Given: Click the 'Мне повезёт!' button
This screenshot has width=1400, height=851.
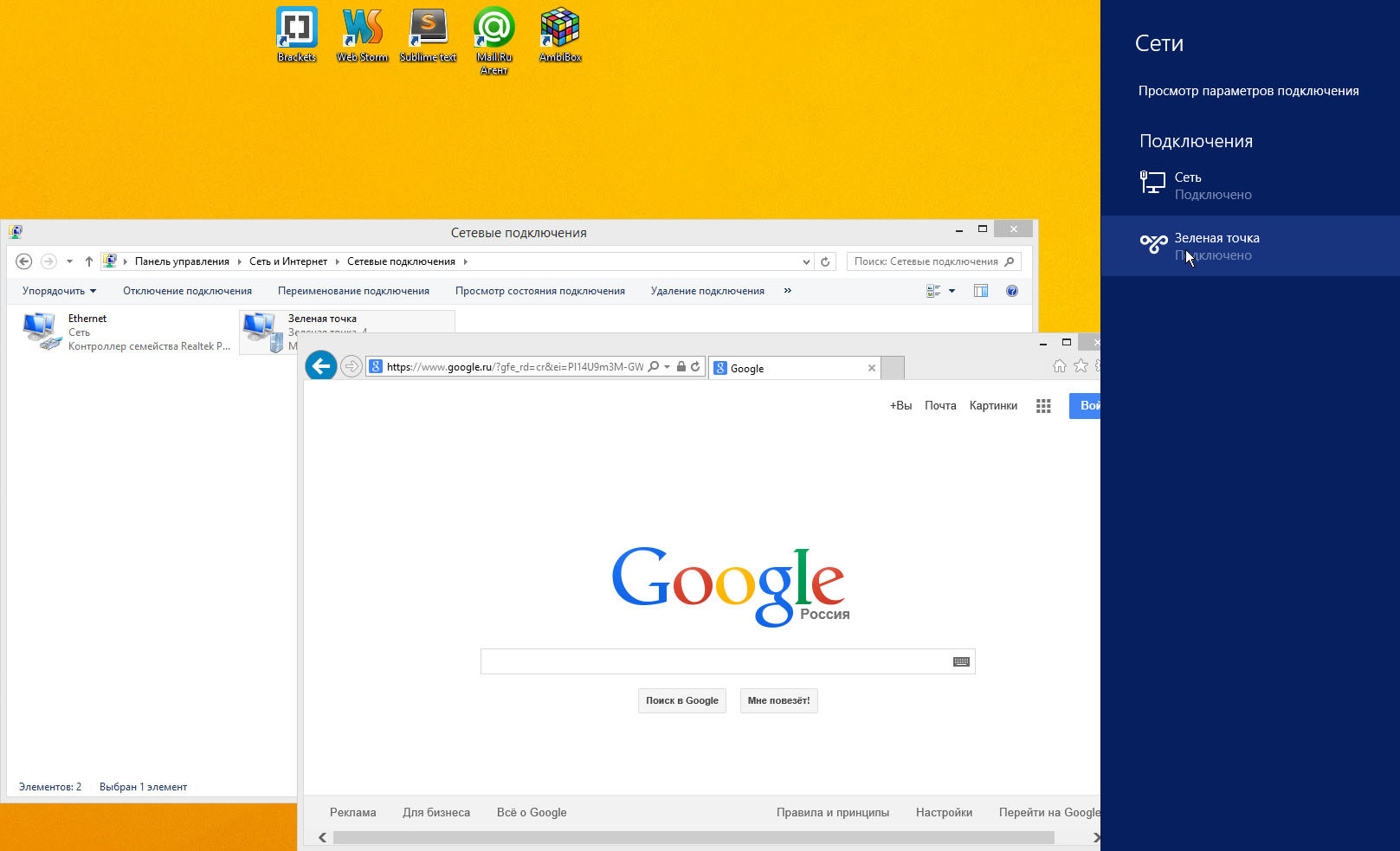Looking at the screenshot, I should (x=779, y=700).
